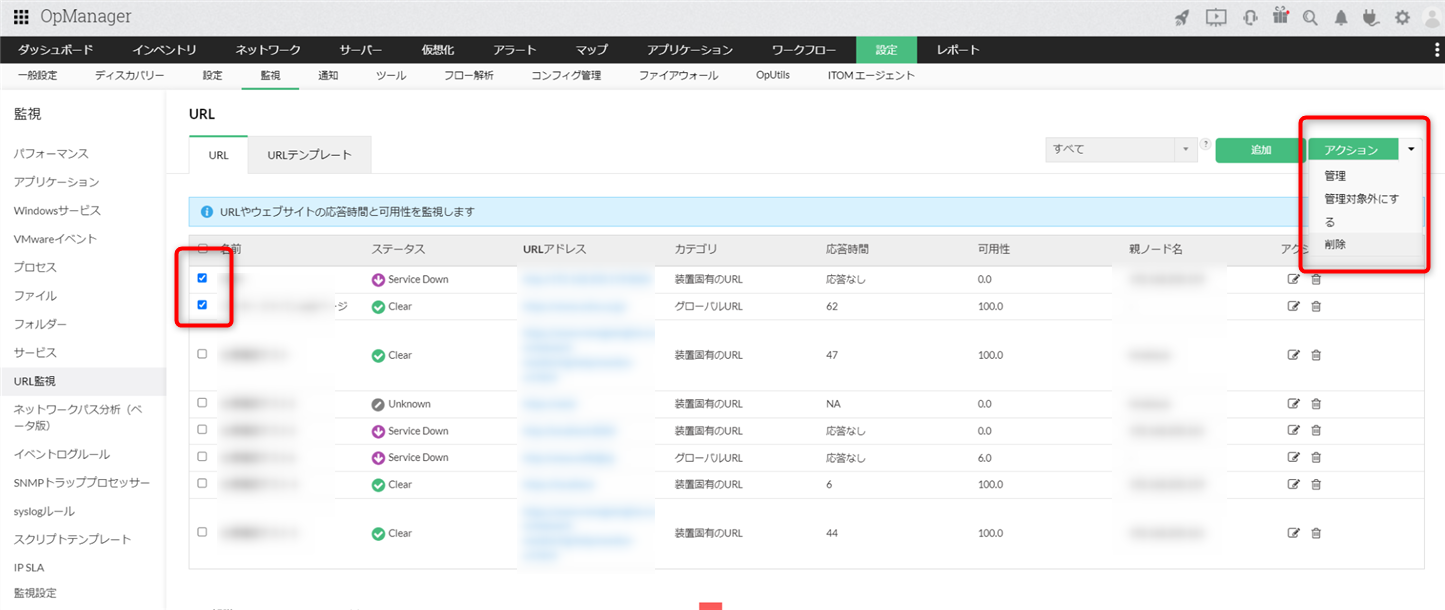
Task: Open the gear settings icon in header
Action: click(1402, 17)
